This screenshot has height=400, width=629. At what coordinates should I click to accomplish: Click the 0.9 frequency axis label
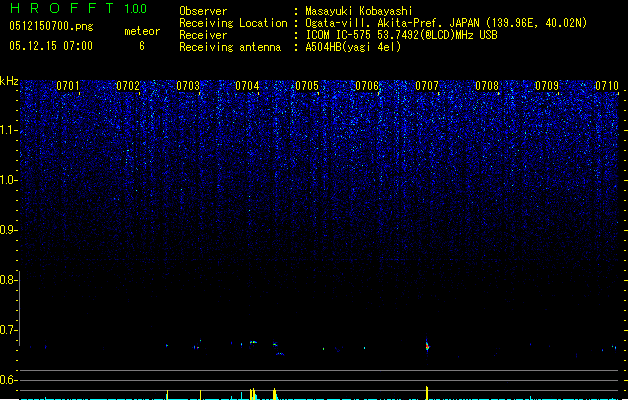pyautogui.click(x=8, y=230)
